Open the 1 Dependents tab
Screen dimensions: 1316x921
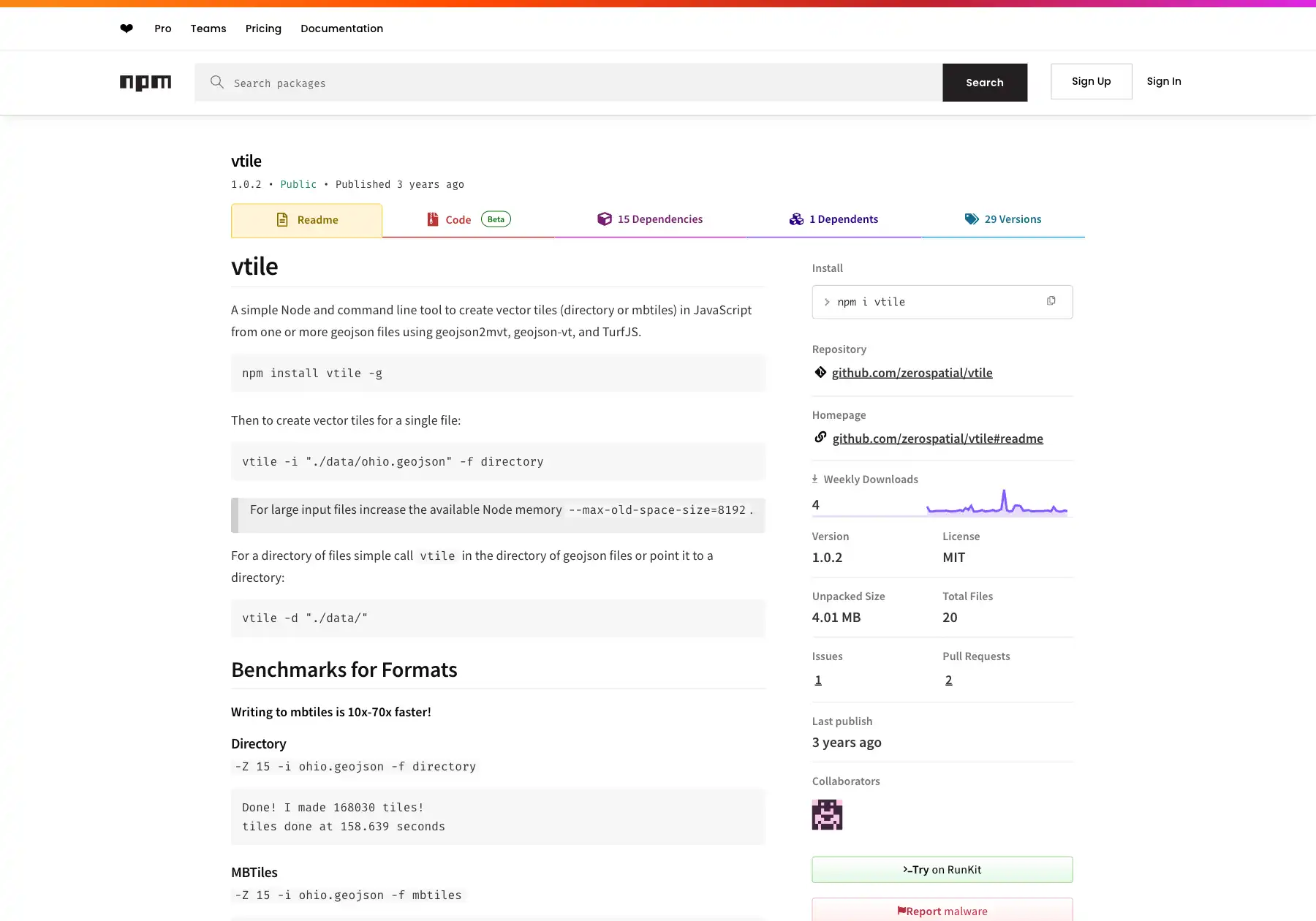(833, 219)
